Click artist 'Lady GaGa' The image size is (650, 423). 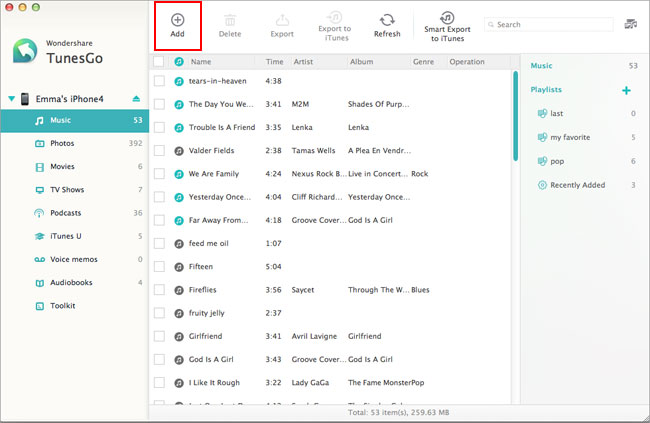coord(310,383)
